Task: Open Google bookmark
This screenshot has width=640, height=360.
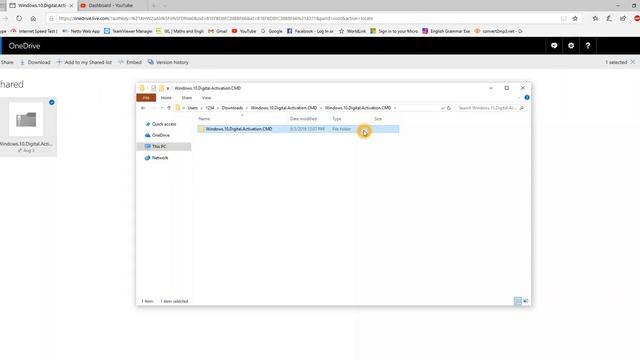Action: click(271, 31)
